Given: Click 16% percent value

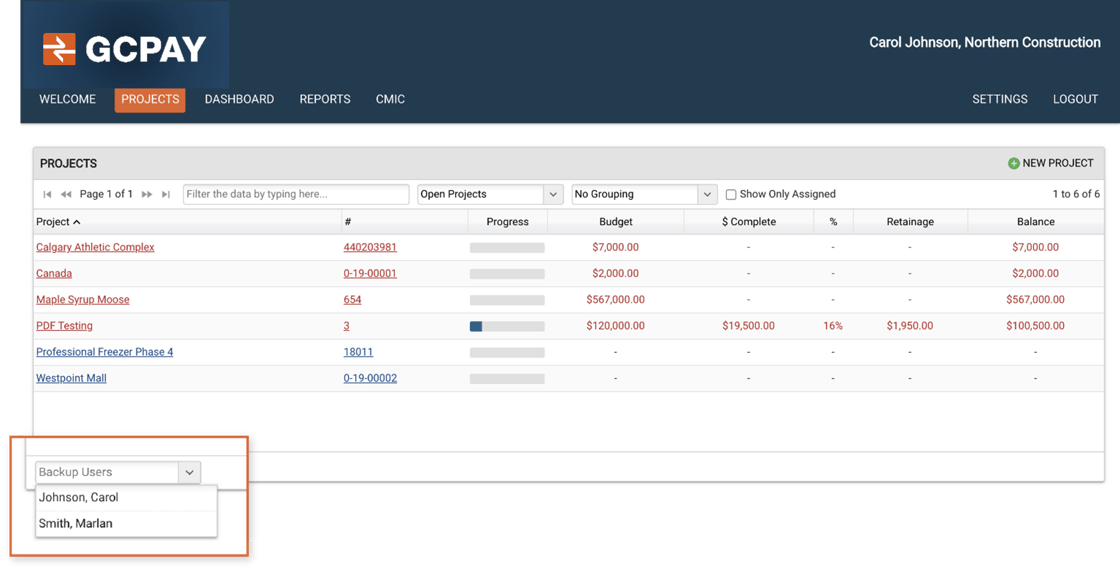Looking at the screenshot, I should coord(833,326).
